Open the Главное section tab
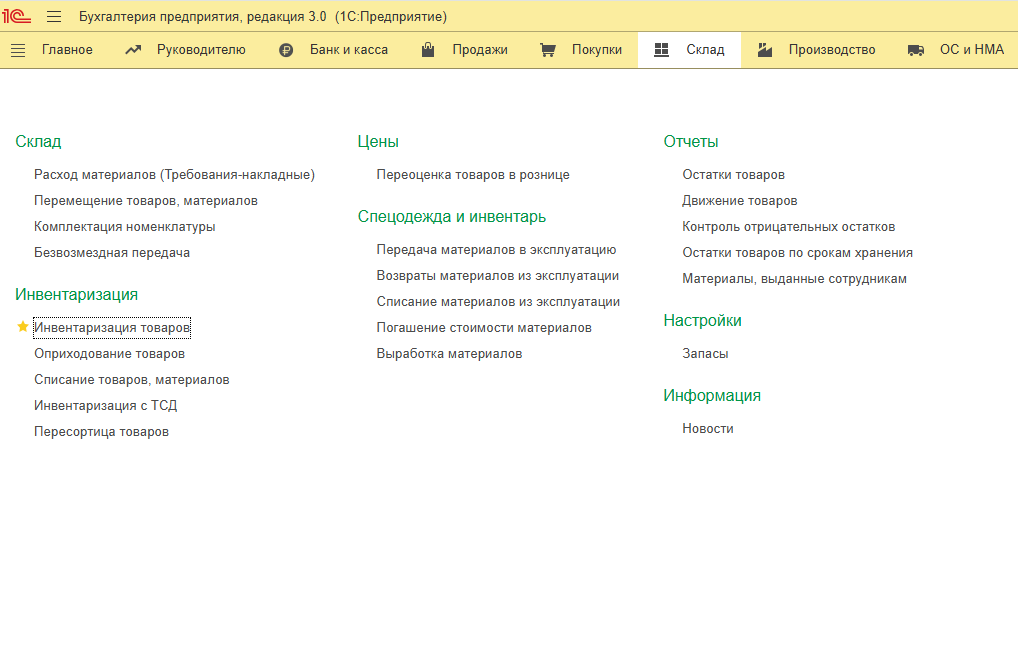 (x=67, y=50)
